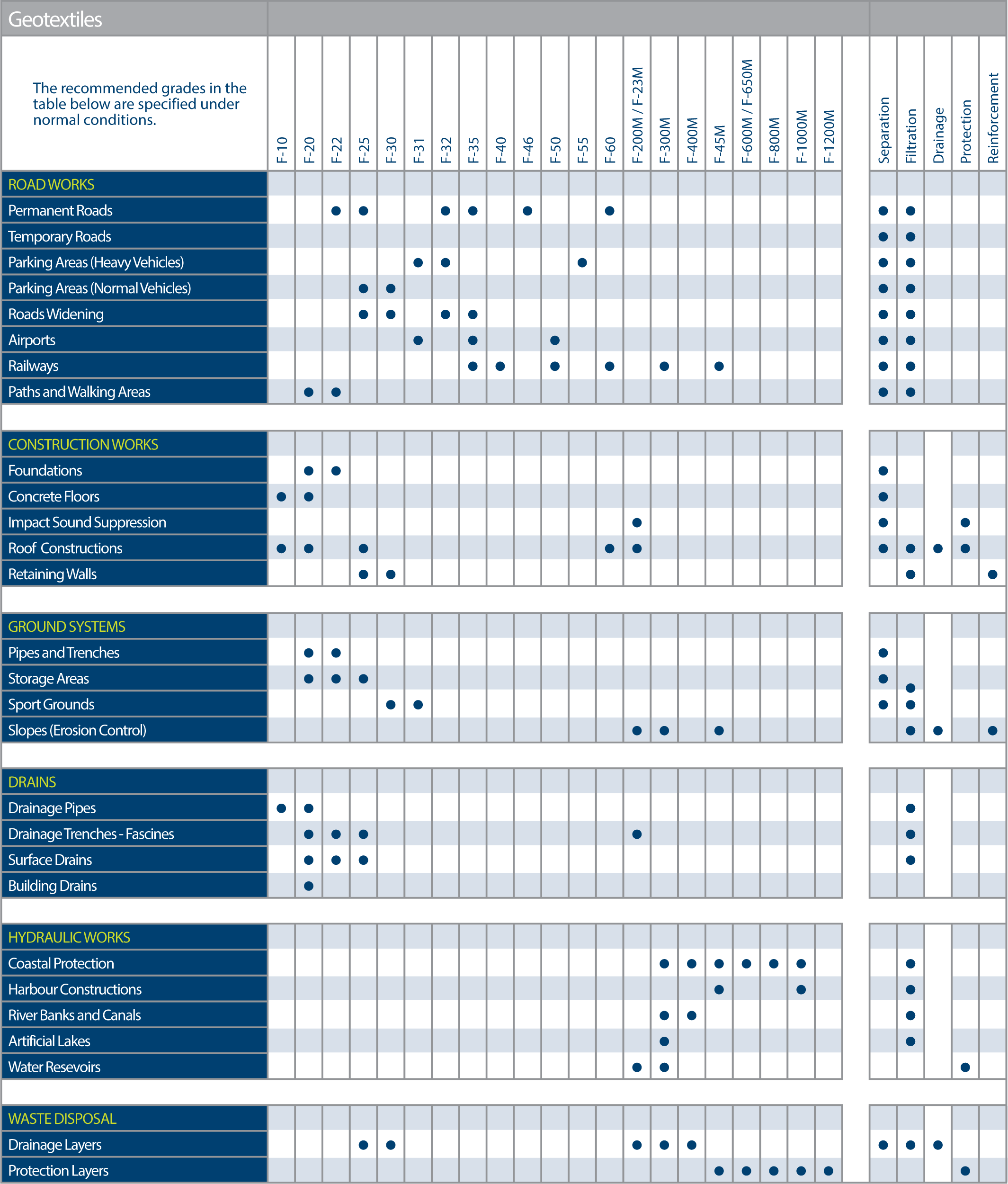
Task: Select the HYDRAULIC WORKS section header
Action: pos(69,937)
